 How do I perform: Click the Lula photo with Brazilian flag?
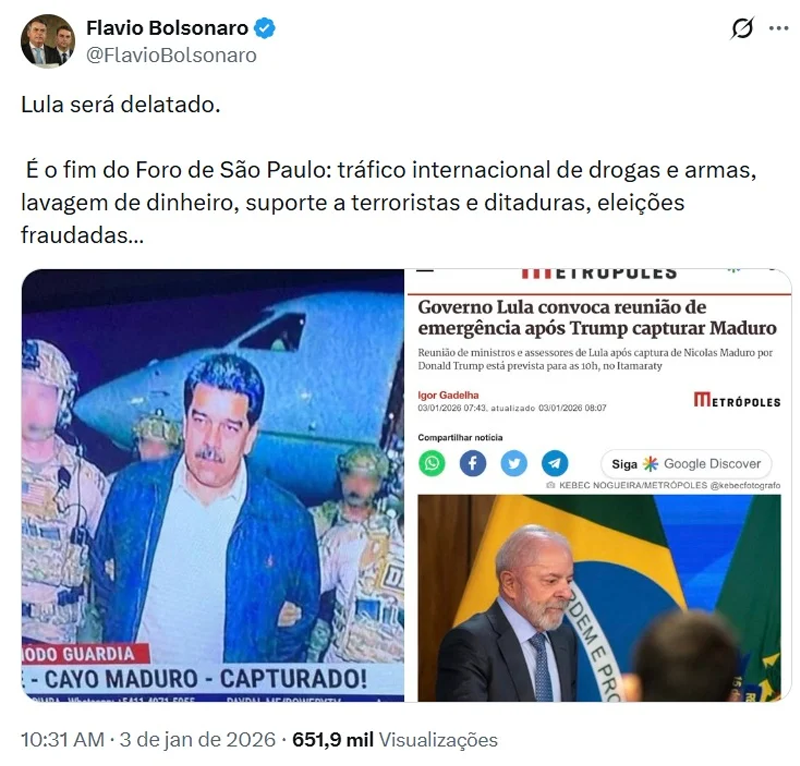pyautogui.click(x=599, y=598)
